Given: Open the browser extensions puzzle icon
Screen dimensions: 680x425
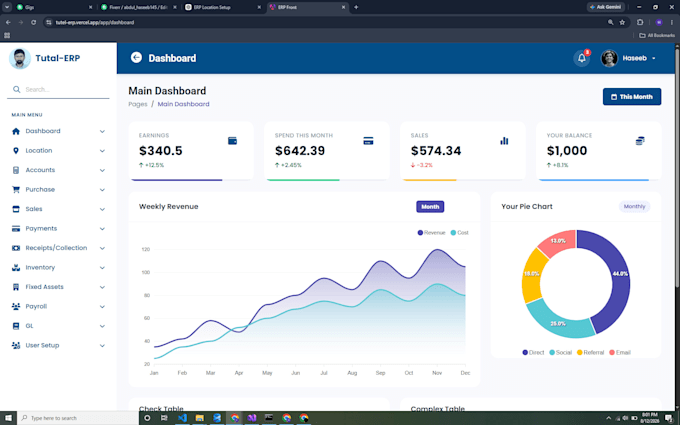Looking at the screenshot, I should 640,22.
